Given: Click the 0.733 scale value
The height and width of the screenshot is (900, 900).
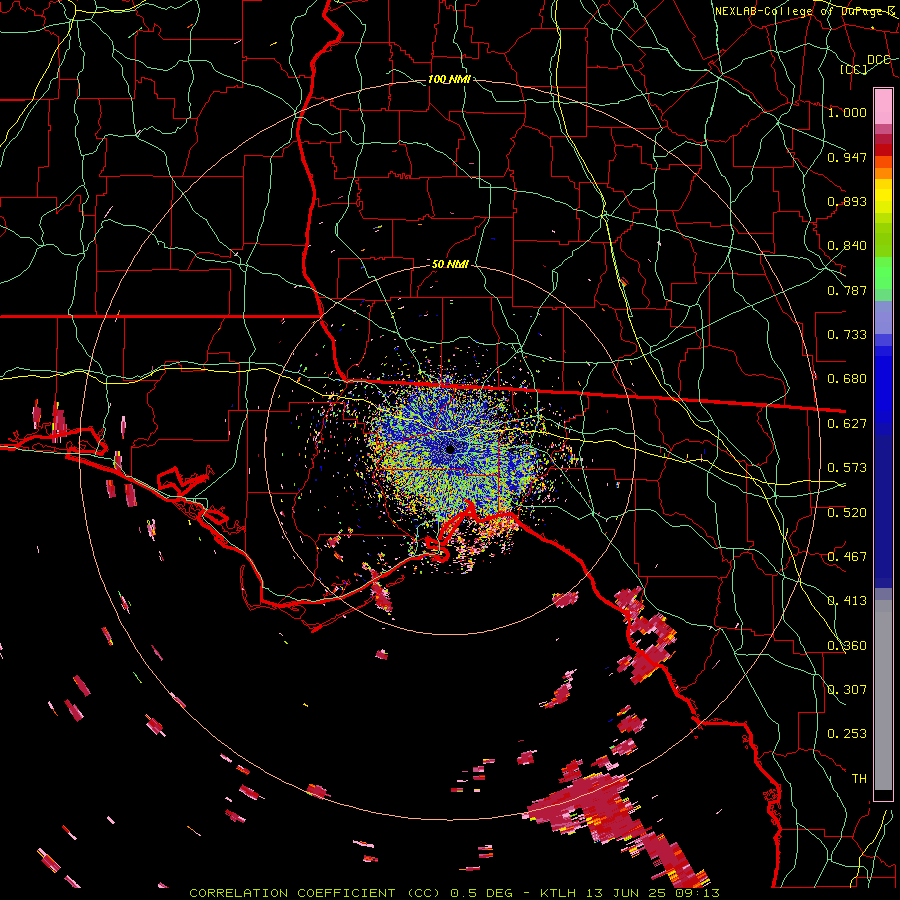Looking at the screenshot, I should 847,335.
